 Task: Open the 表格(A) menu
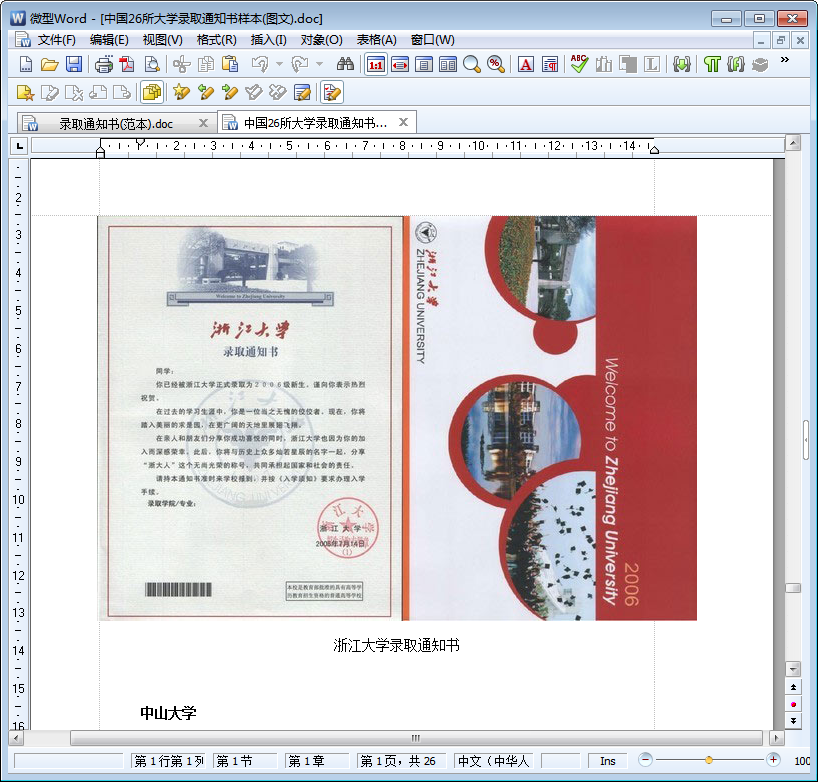377,40
